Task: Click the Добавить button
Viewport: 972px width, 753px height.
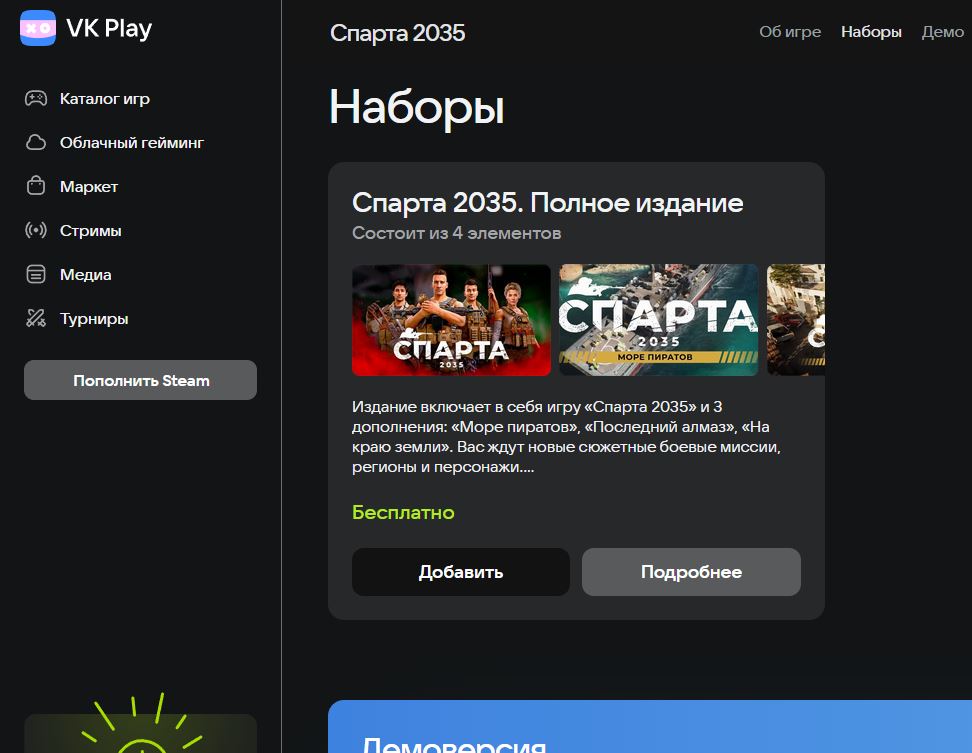Action: point(461,572)
